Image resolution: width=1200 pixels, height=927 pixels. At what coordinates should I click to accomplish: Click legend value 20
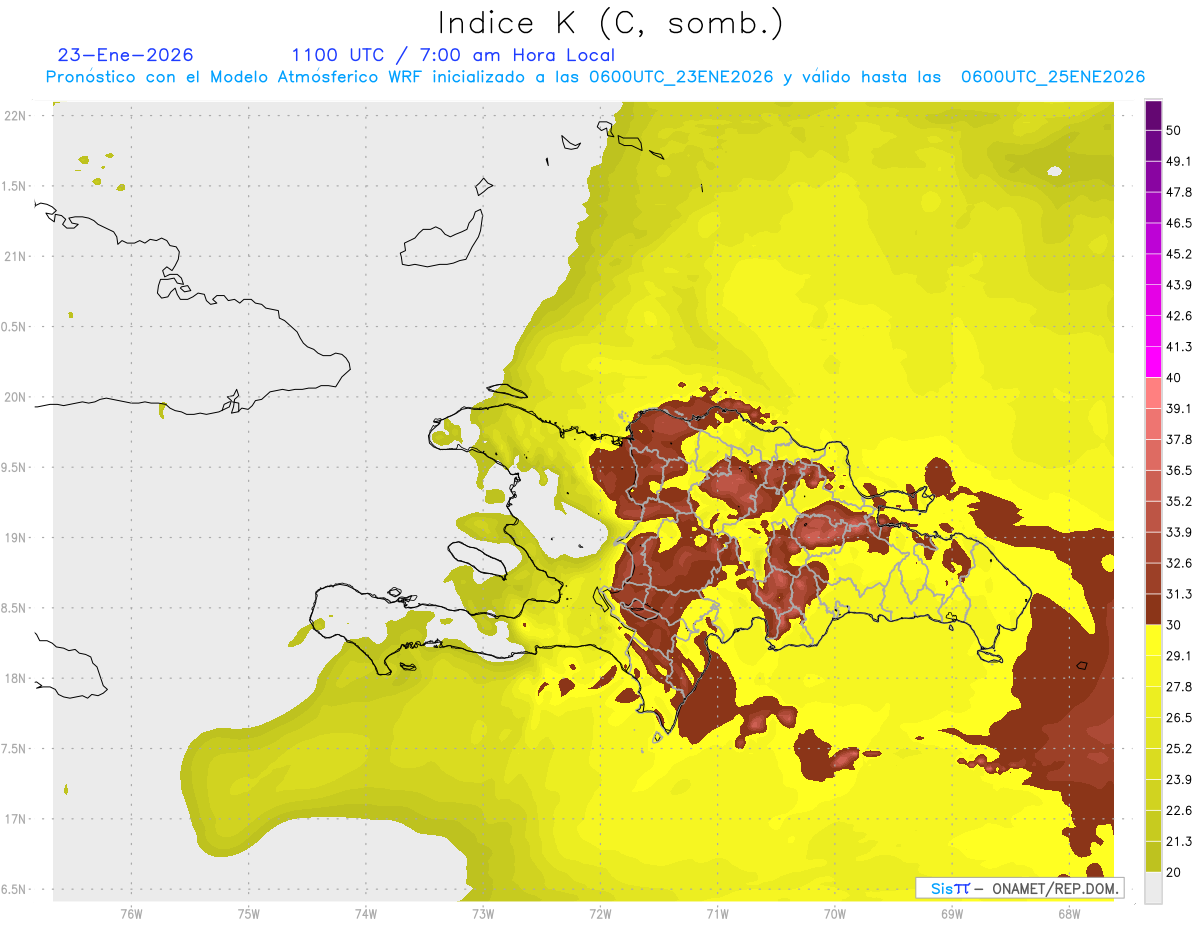[x=1175, y=872]
